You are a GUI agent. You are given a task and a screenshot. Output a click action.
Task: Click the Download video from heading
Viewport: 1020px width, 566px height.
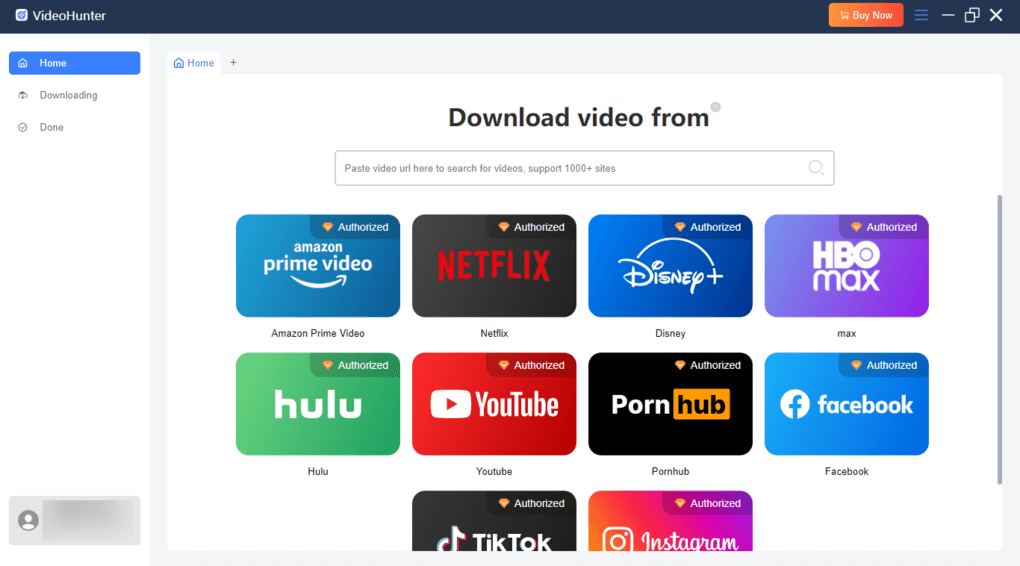[x=578, y=117]
